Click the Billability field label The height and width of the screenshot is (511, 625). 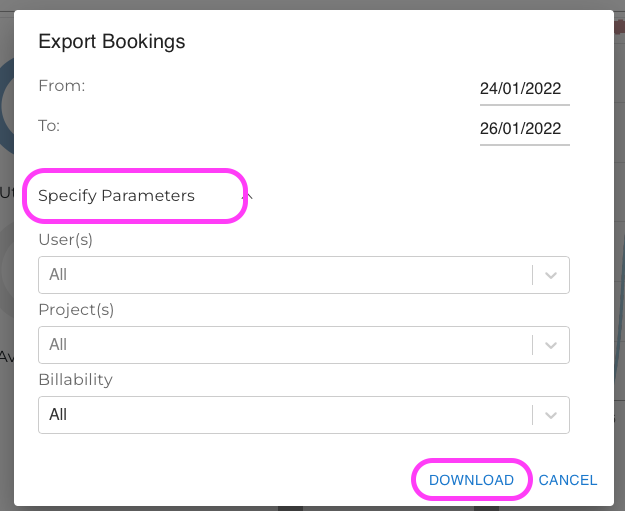75,380
